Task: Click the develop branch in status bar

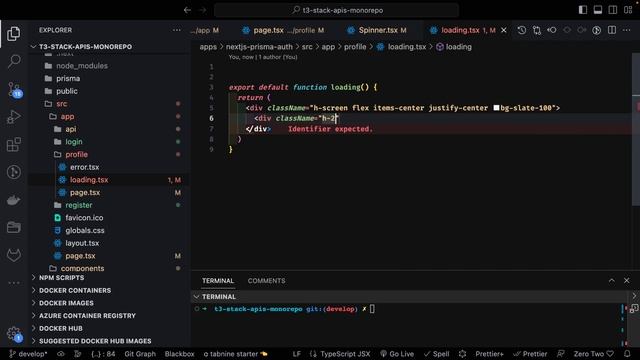Action: coord(28,354)
